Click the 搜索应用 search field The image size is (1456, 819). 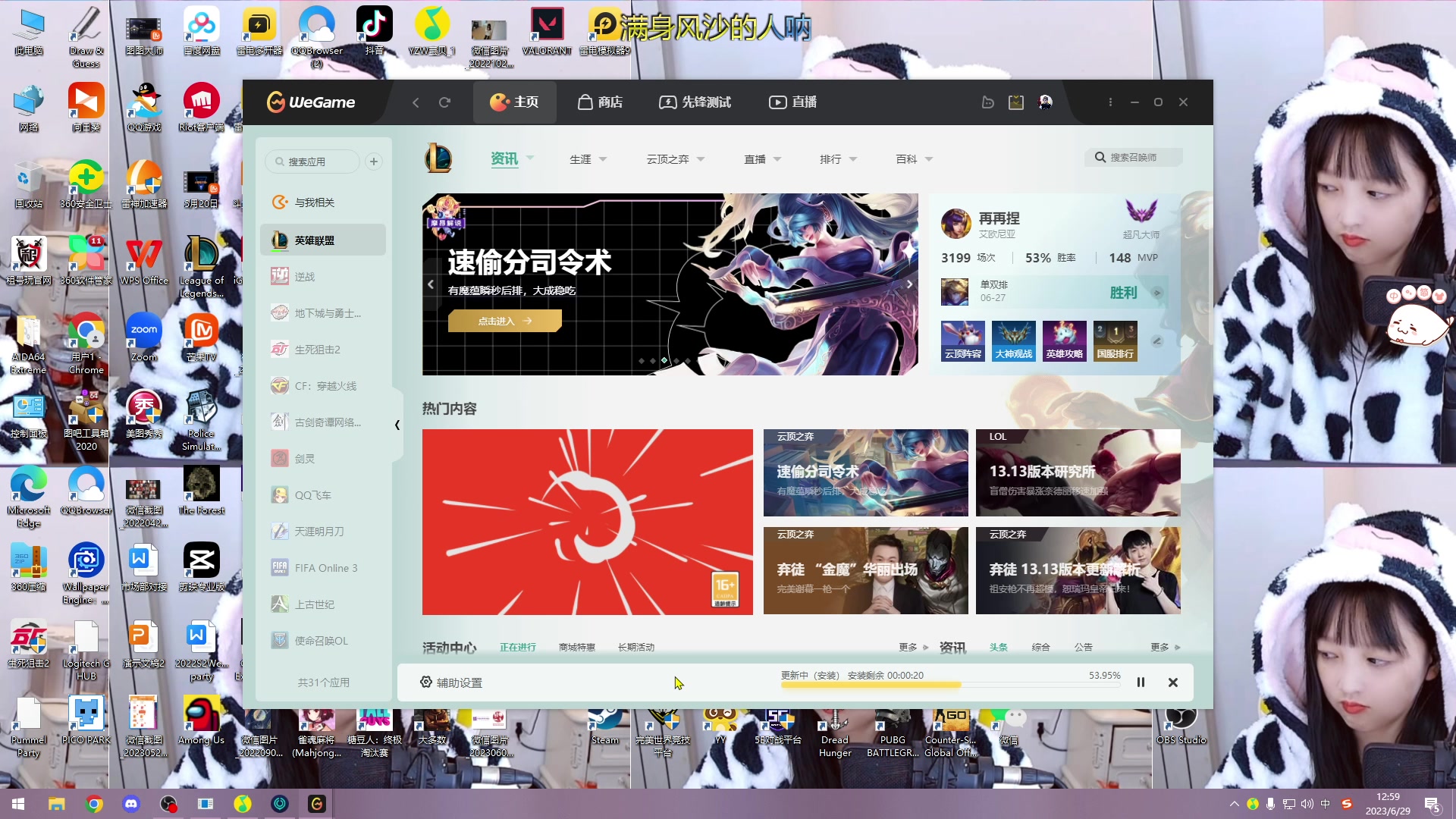coord(312,162)
